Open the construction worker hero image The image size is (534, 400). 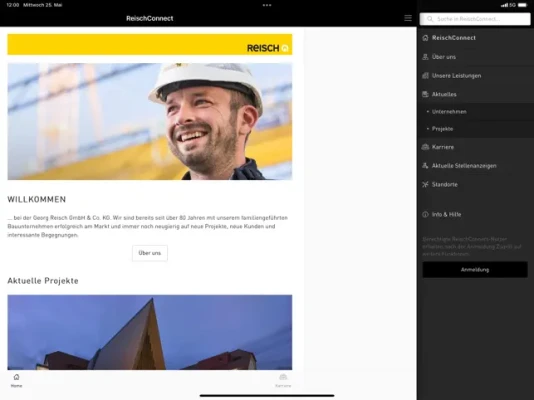[x=150, y=122]
